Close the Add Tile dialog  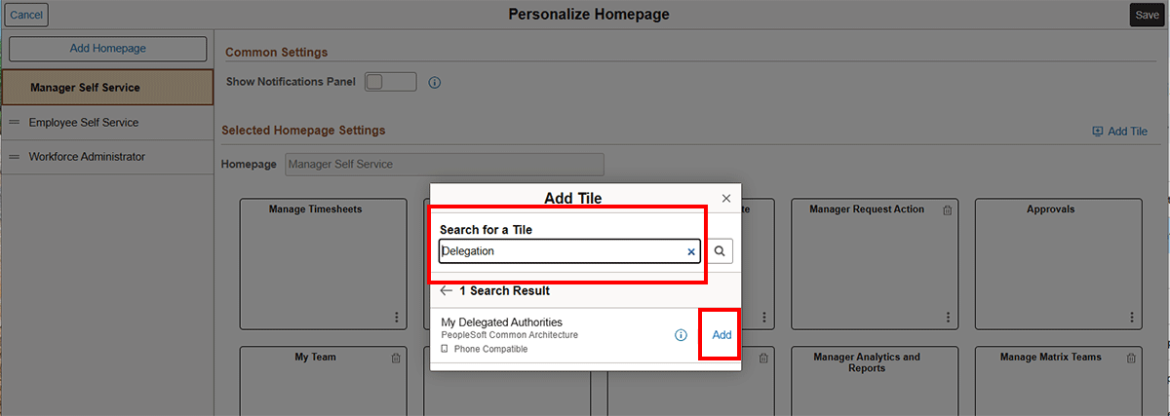pos(726,198)
